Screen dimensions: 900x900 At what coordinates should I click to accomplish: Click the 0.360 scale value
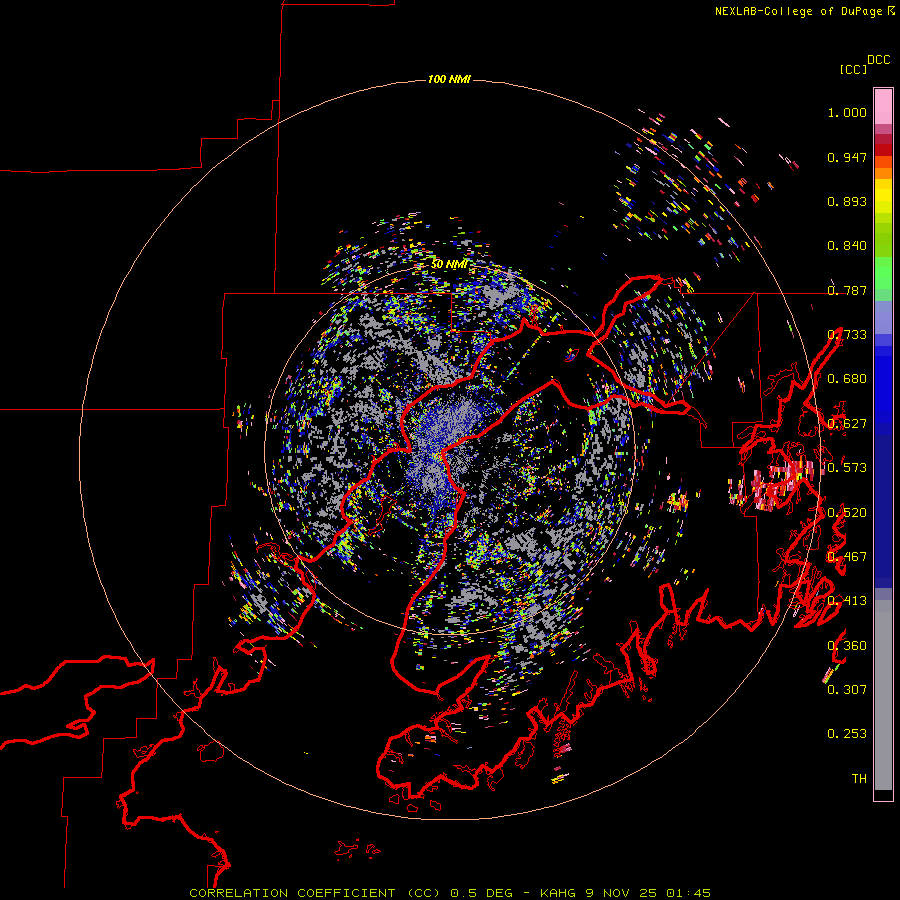[x=847, y=646]
